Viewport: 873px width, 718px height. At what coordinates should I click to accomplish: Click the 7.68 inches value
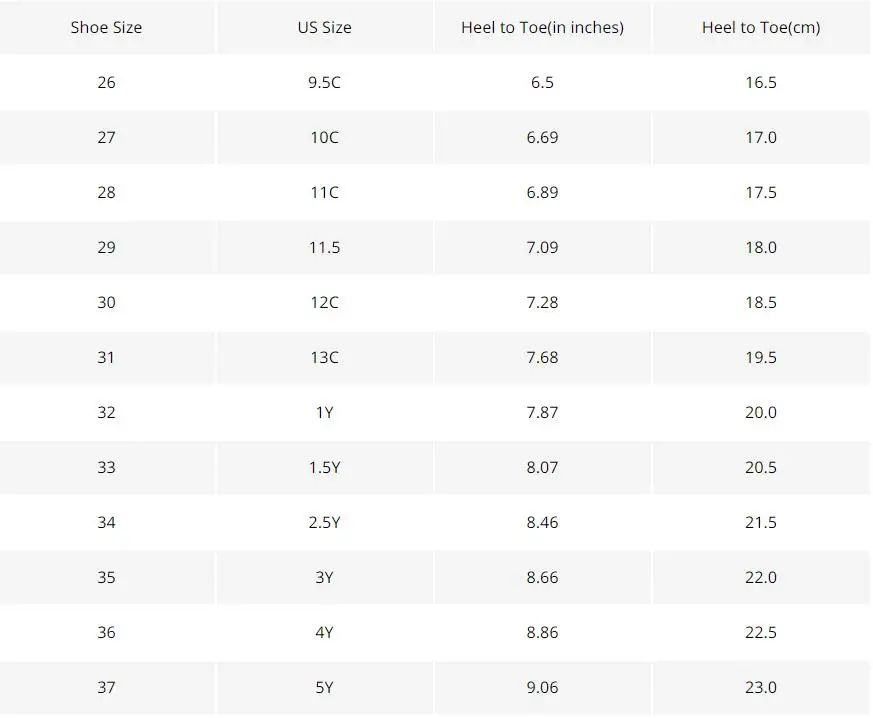tap(542, 357)
